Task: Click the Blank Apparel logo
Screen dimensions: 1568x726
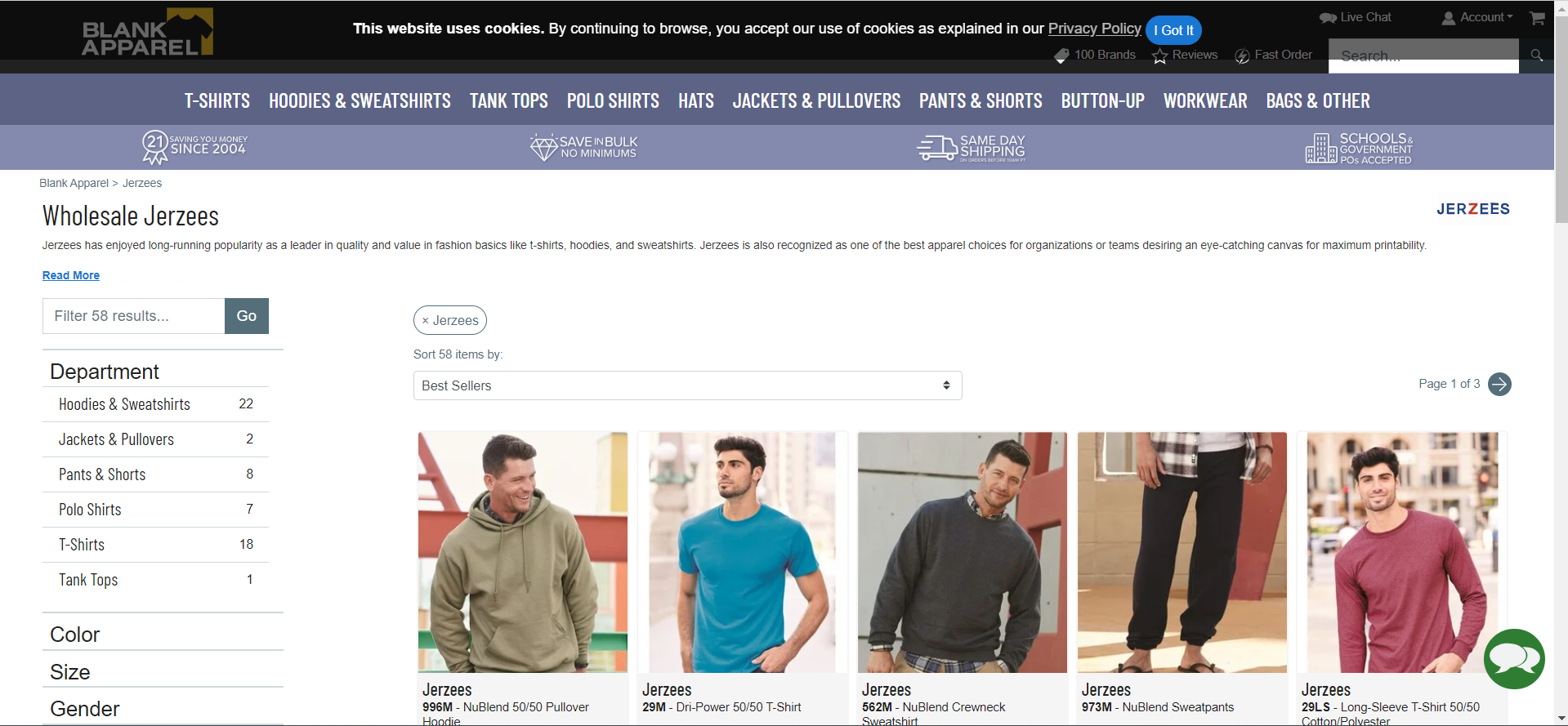Action: coord(148,32)
